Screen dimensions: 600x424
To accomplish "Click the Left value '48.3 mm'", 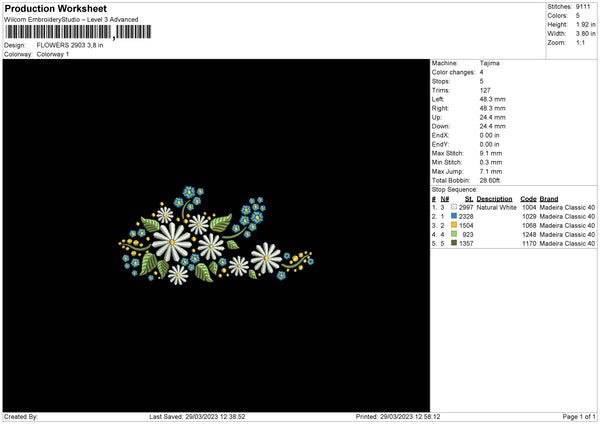I will pyautogui.click(x=492, y=99).
